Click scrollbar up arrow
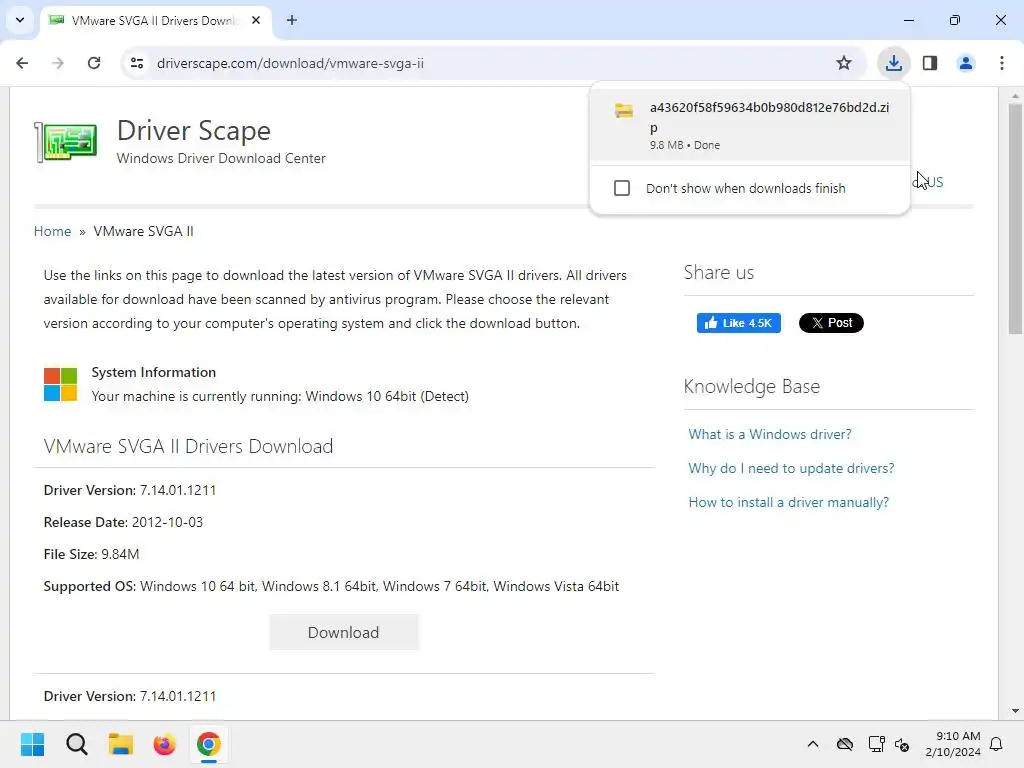The height and width of the screenshot is (768, 1024). (x=1016, y=96)
